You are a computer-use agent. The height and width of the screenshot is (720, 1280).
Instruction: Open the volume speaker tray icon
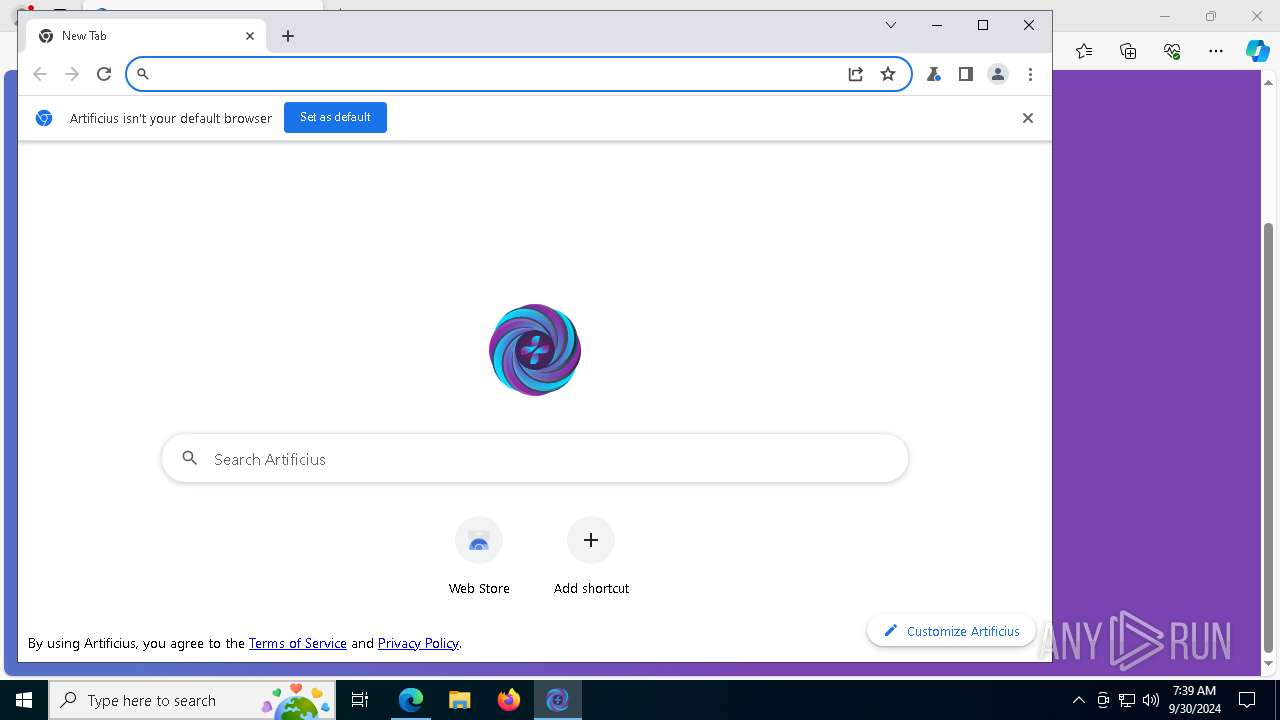[1151, 700]
